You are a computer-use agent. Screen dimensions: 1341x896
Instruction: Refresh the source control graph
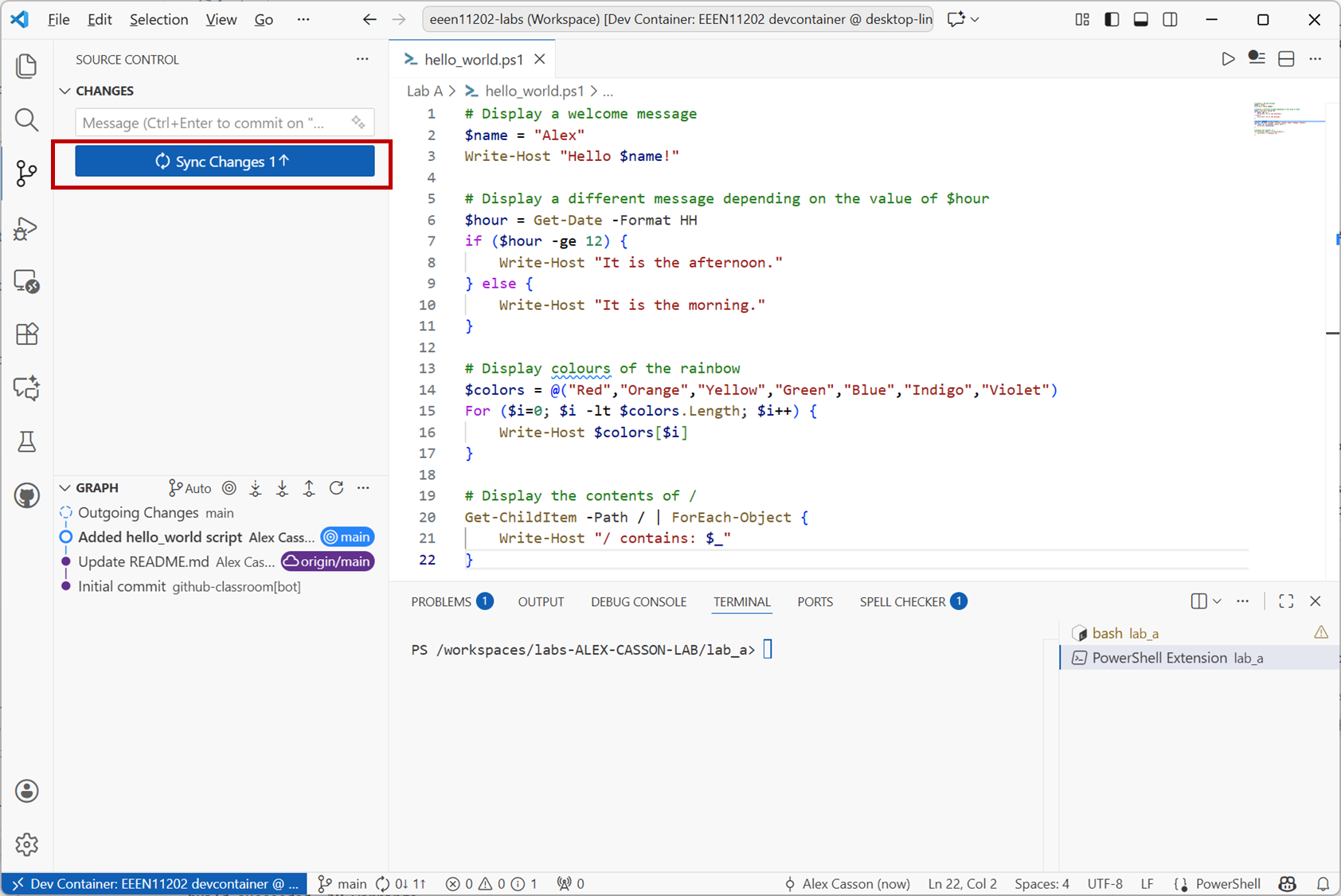point(336,488)
